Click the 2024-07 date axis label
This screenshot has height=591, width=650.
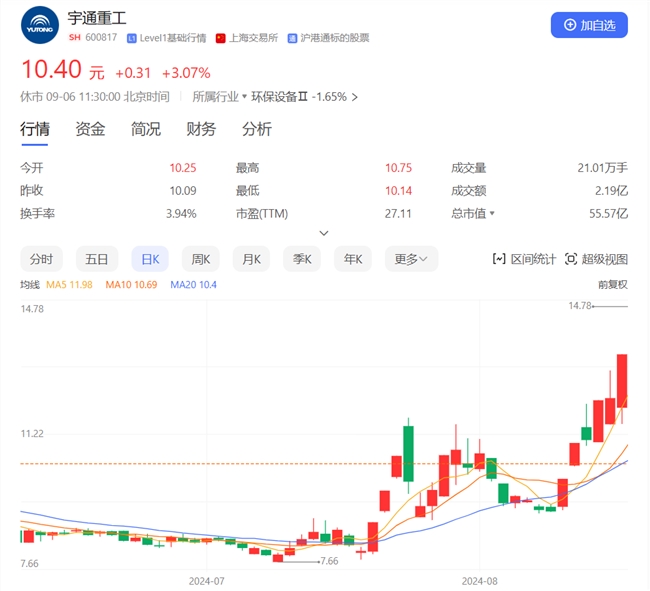(206, 581)
